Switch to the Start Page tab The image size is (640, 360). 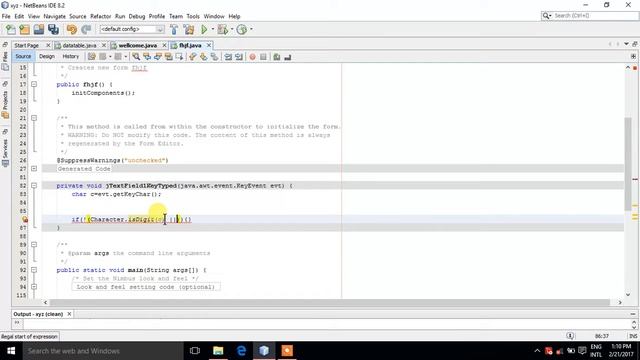27,45
